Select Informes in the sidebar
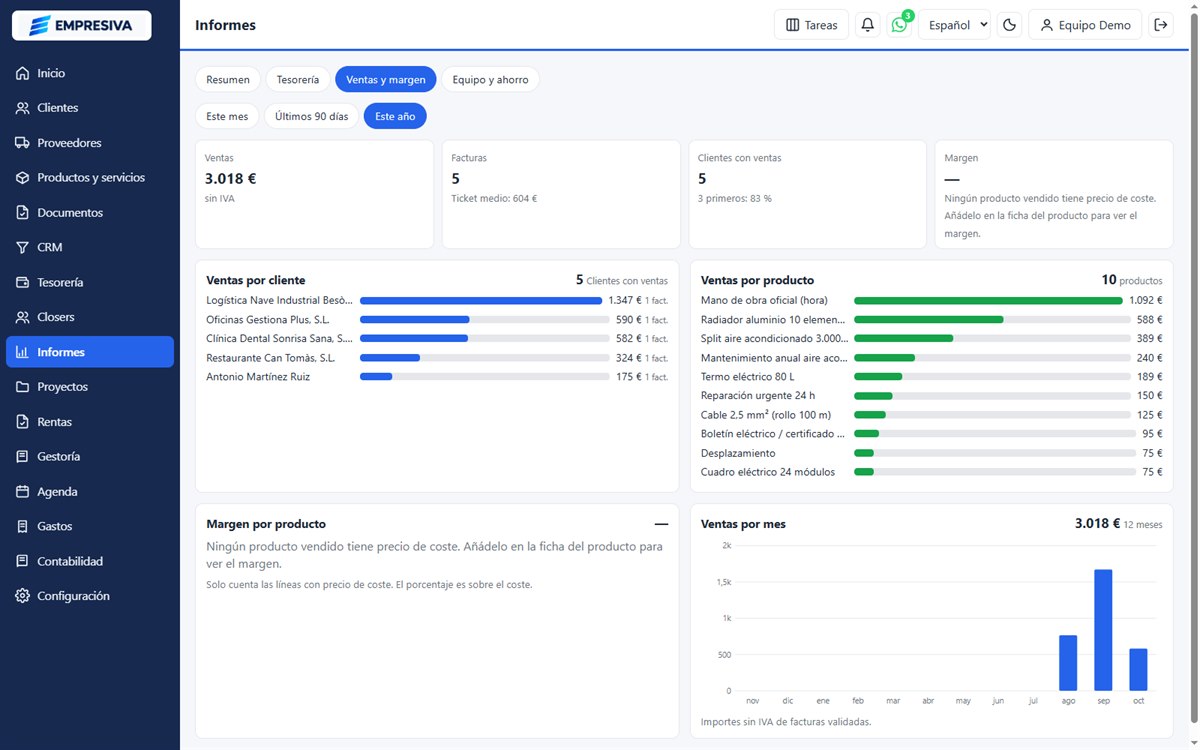Viewport: 1200px width, 750px height. 90,352
